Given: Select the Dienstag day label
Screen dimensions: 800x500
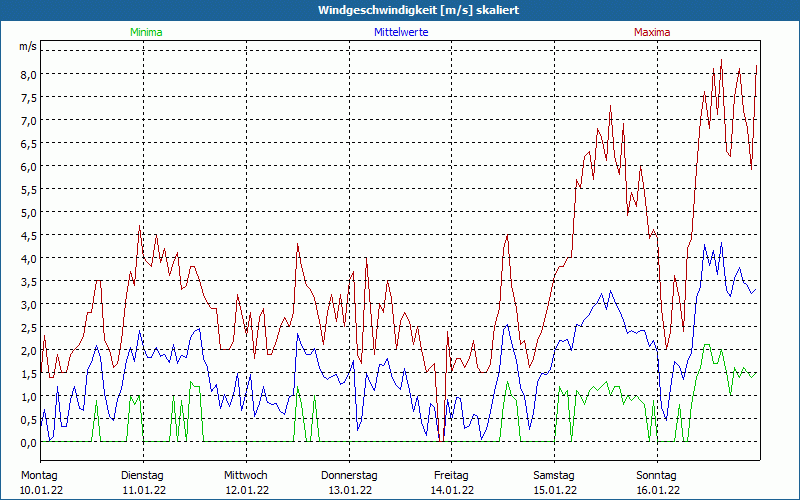Looking at the screenshot, I should click(x=142, y=475).
